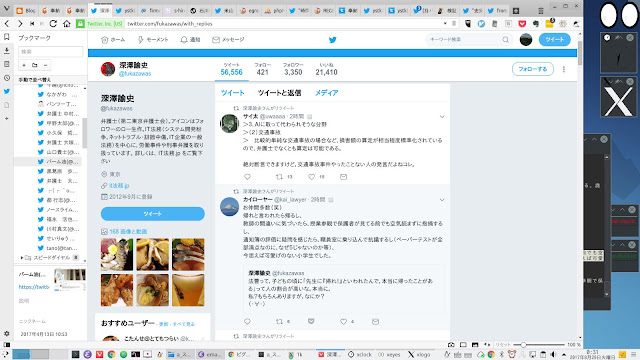Open the ホーム navigation item

click(x=113, y=40)
